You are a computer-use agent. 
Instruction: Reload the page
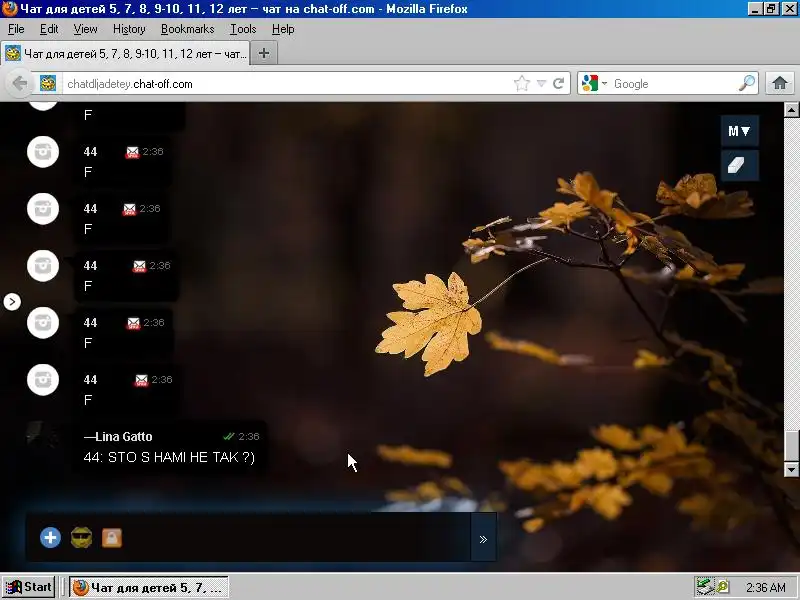click(559, 83)
